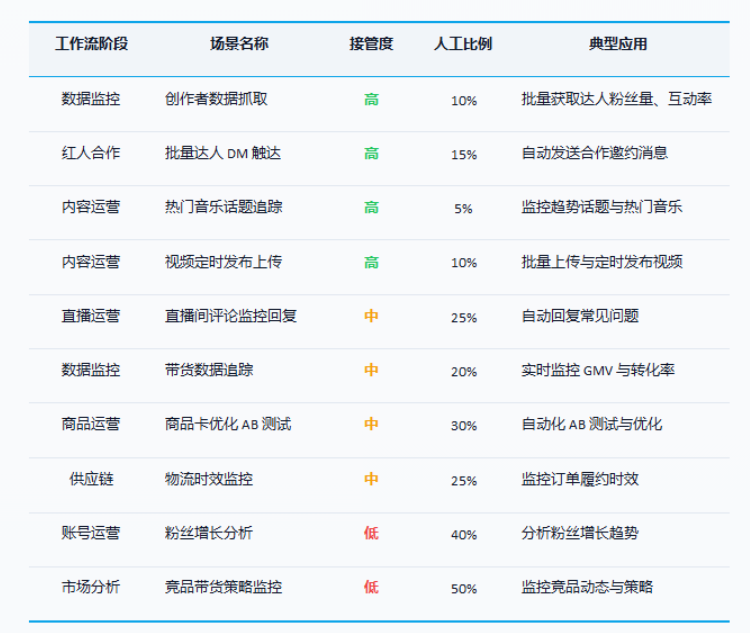Click the 50% labor ratio value
The width and height of the screenshot is (750, 633).
(x=463, y=588)
